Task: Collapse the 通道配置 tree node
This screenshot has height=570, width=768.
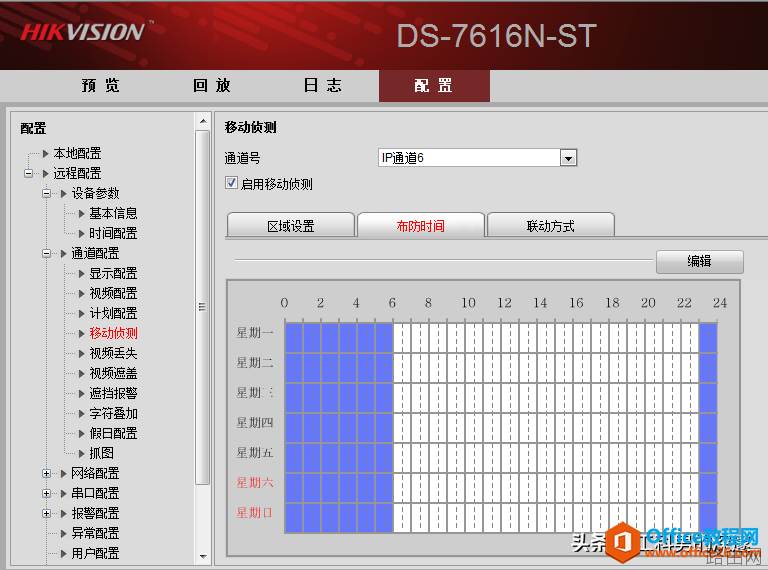Action: tap(47, 253)
